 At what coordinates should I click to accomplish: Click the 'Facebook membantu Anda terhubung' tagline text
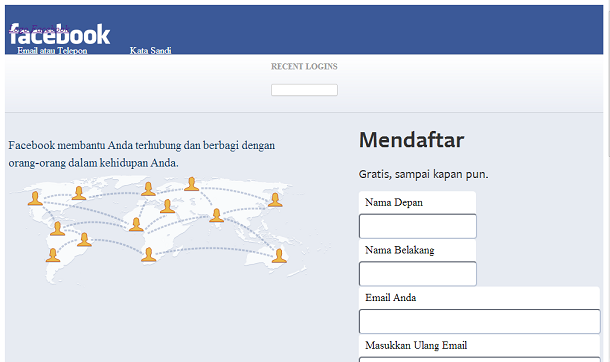click(x=142, y=154)
